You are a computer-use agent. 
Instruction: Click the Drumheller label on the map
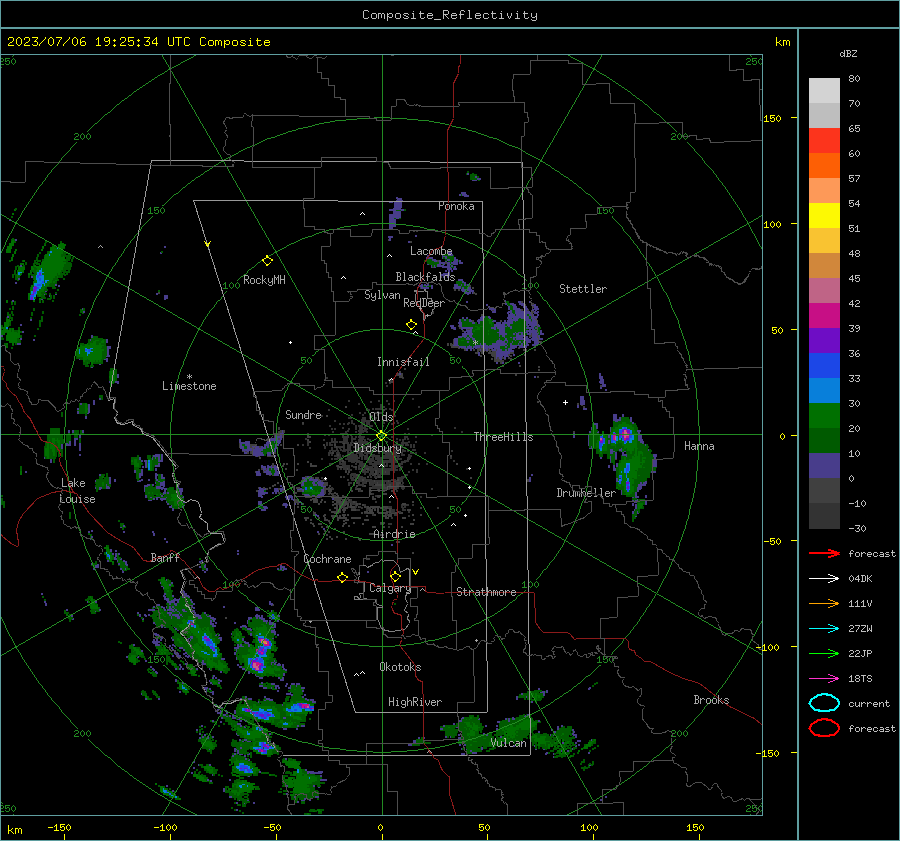click(x=586, y=493)
